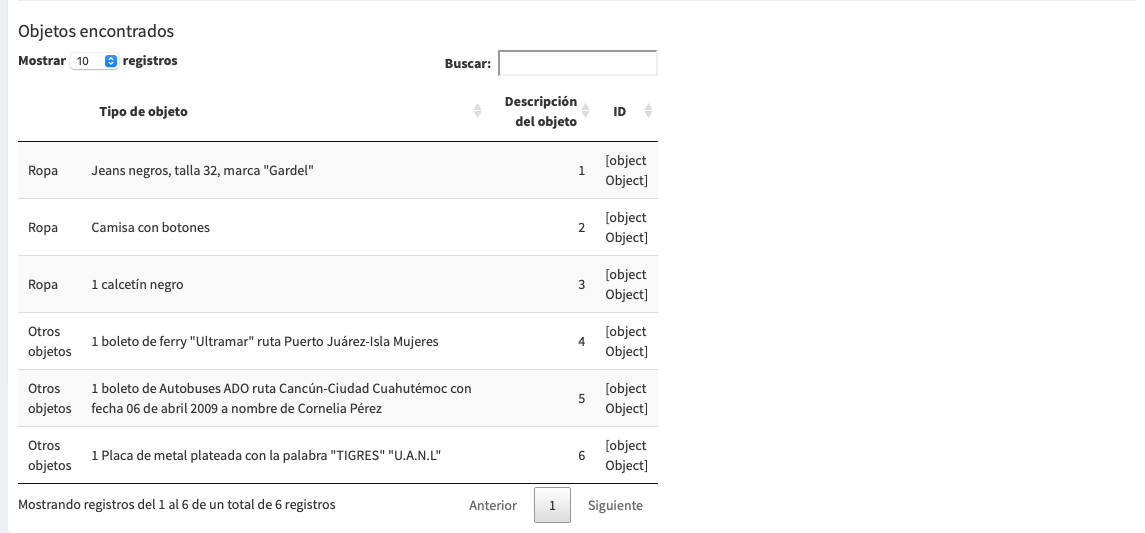Click the ID column header label
The height and width of the screenshot is (533, 1145).
pyautogui.click(x=619, y=112)
